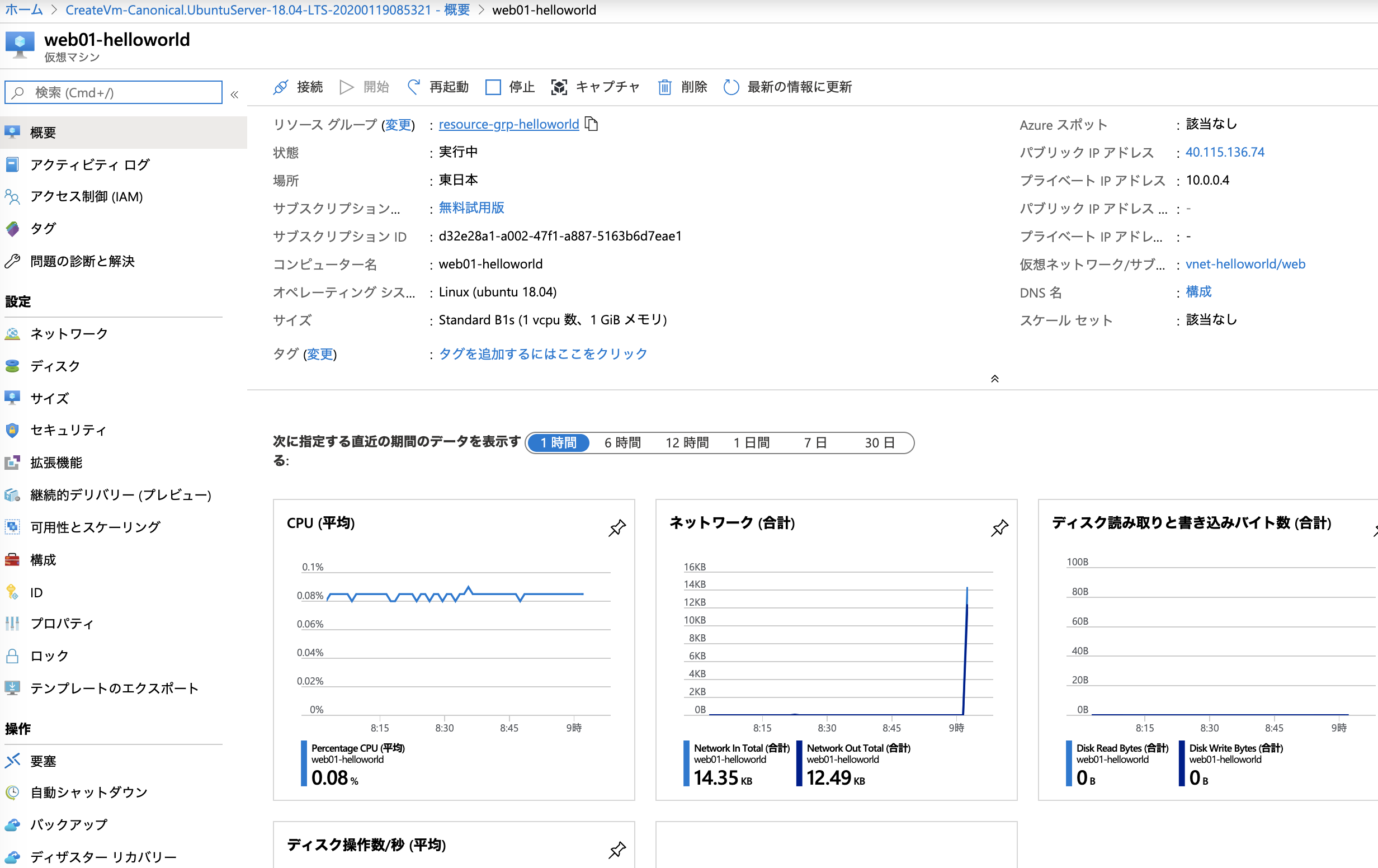Click the 拡張機能 sidebar icon
Screen dimensions: 1378x868
(12, 463)
